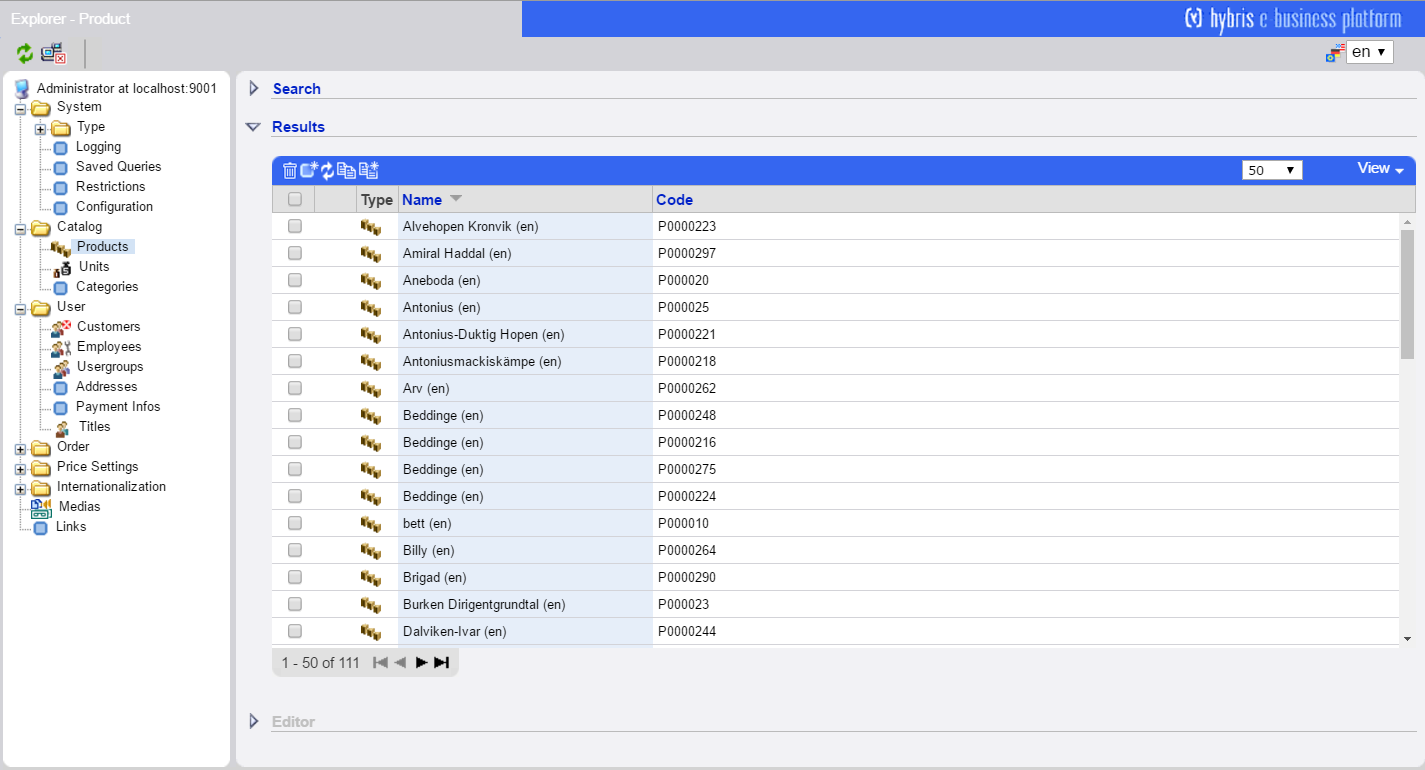Check the Antoniusmackiskämpe row checkbox
This screenshot has width=1425, height=770.
(x=295, y=361)
